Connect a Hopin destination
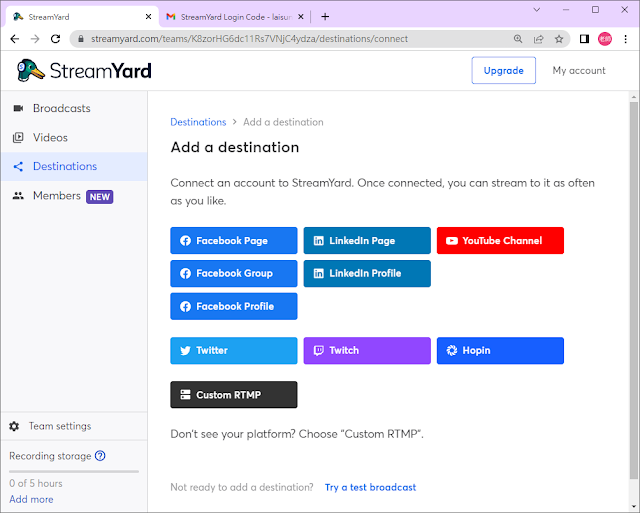Viewport: 640px width, 513px height. click(500, 351)
